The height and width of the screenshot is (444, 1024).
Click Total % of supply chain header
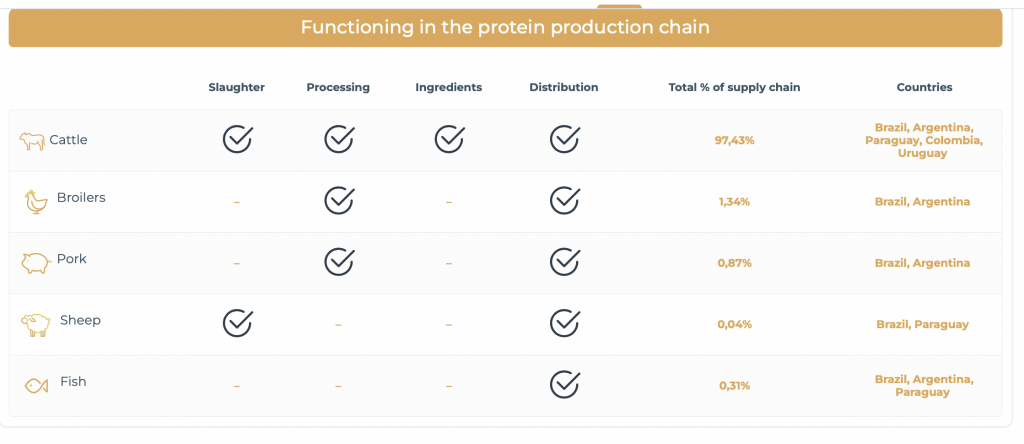click(734, 87)
